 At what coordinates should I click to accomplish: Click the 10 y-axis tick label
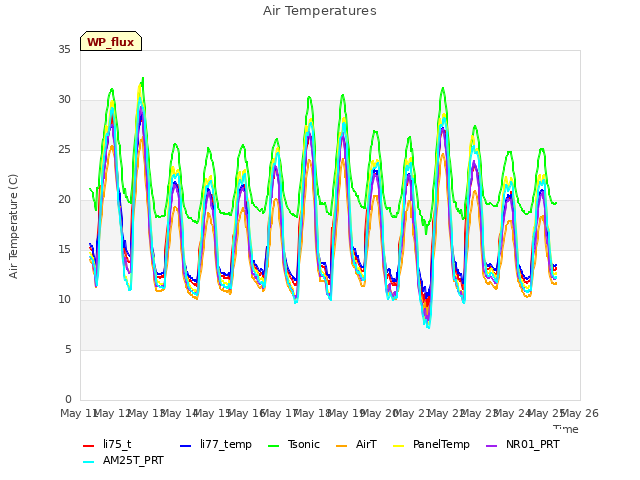click(x=64, y=299)
